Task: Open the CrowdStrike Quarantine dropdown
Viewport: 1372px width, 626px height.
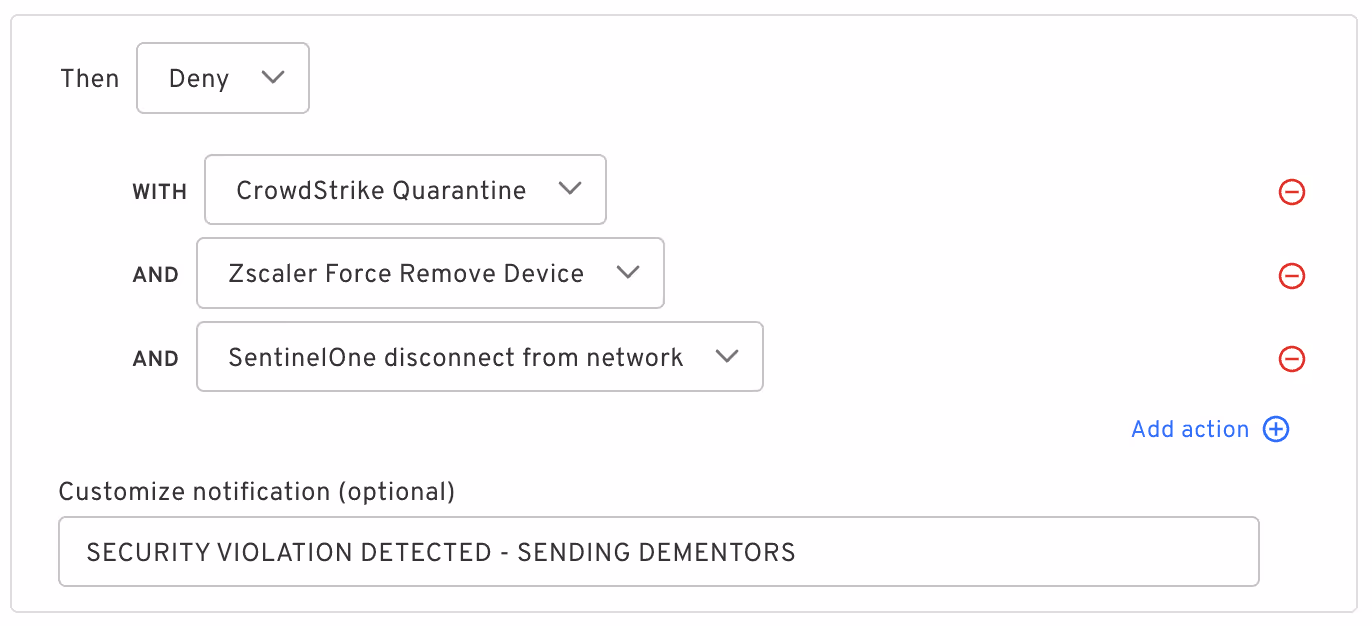Action: click(x=405, y=189)
